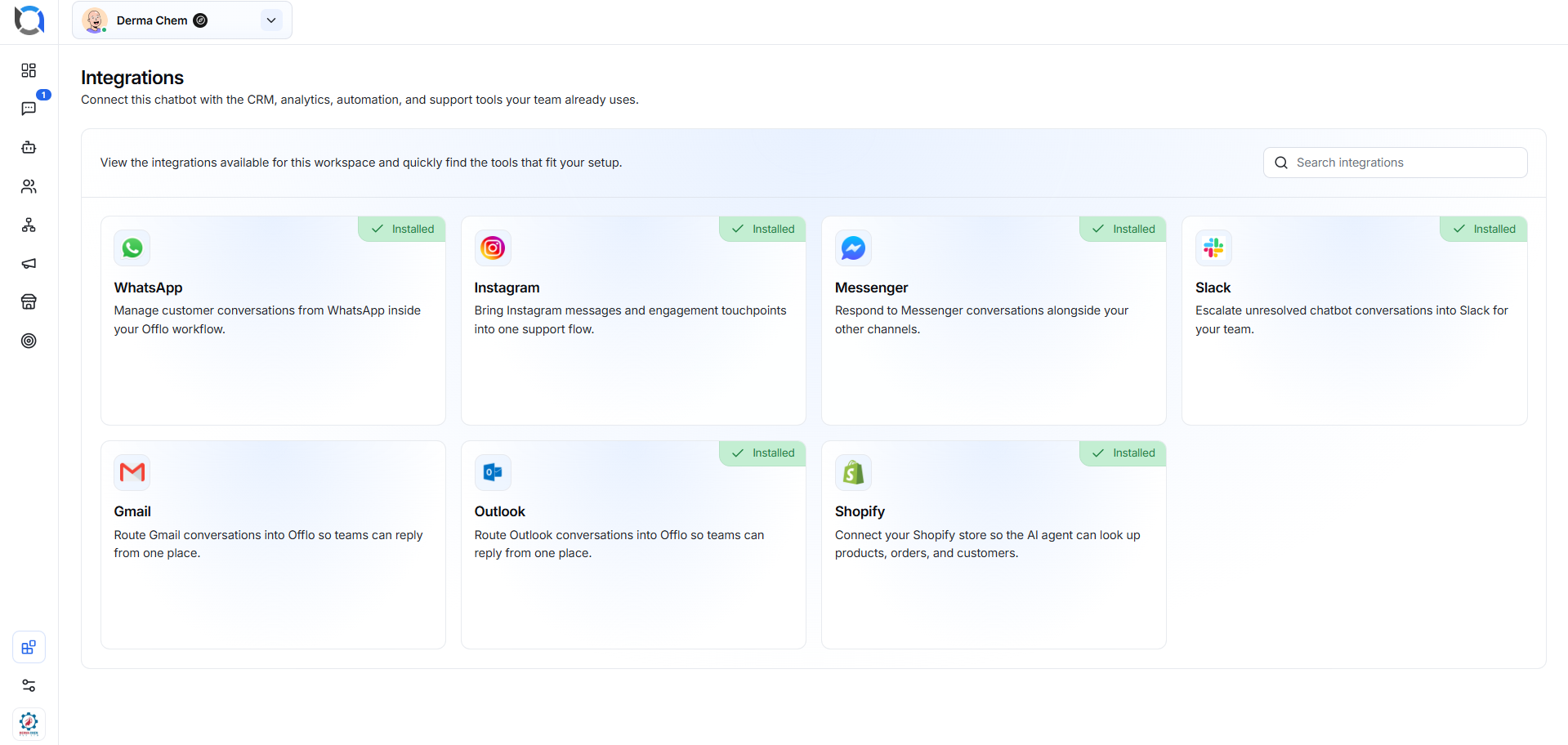Expand the Derma Chem workspace dropdown chevron
Viewport: 1568px width, 745px height.
271,20
